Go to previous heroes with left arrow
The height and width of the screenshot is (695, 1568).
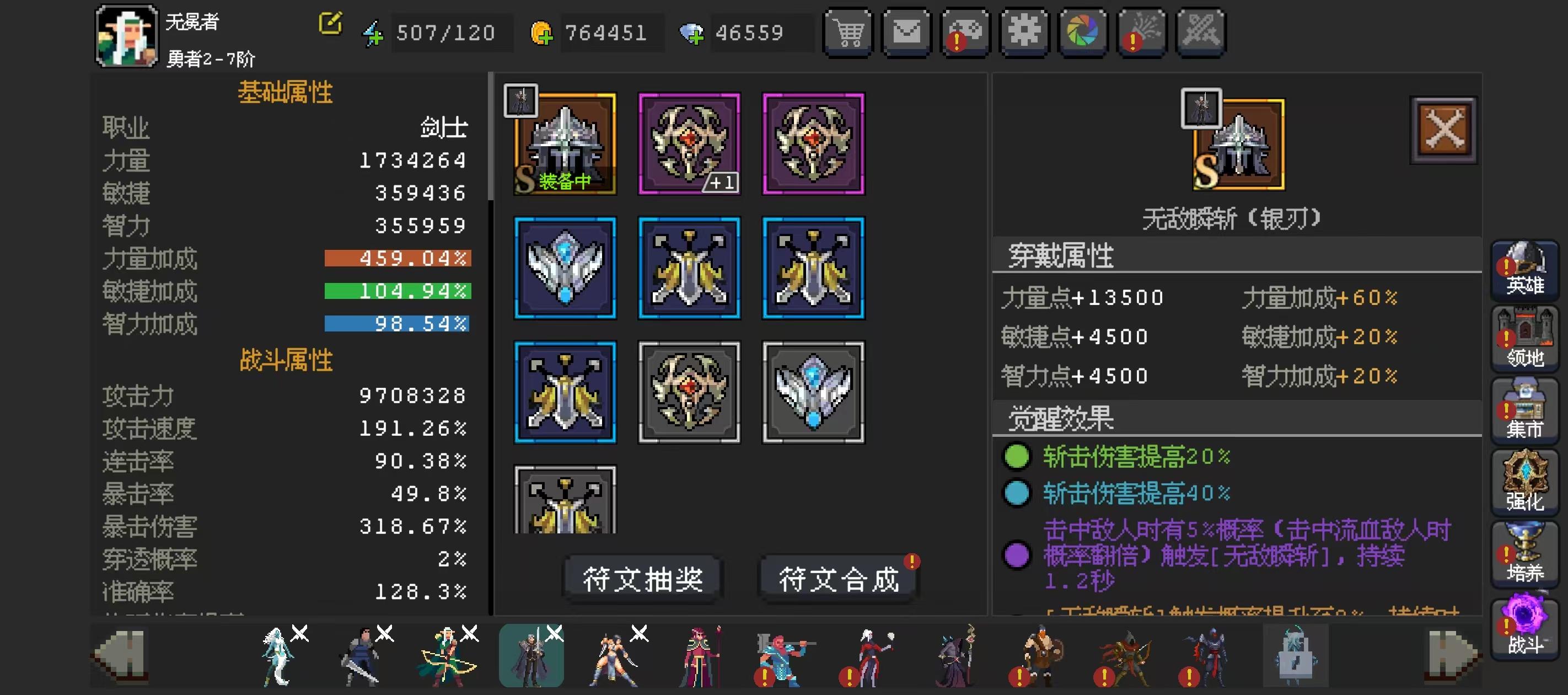pyautogui.click(x=121, y=654)
